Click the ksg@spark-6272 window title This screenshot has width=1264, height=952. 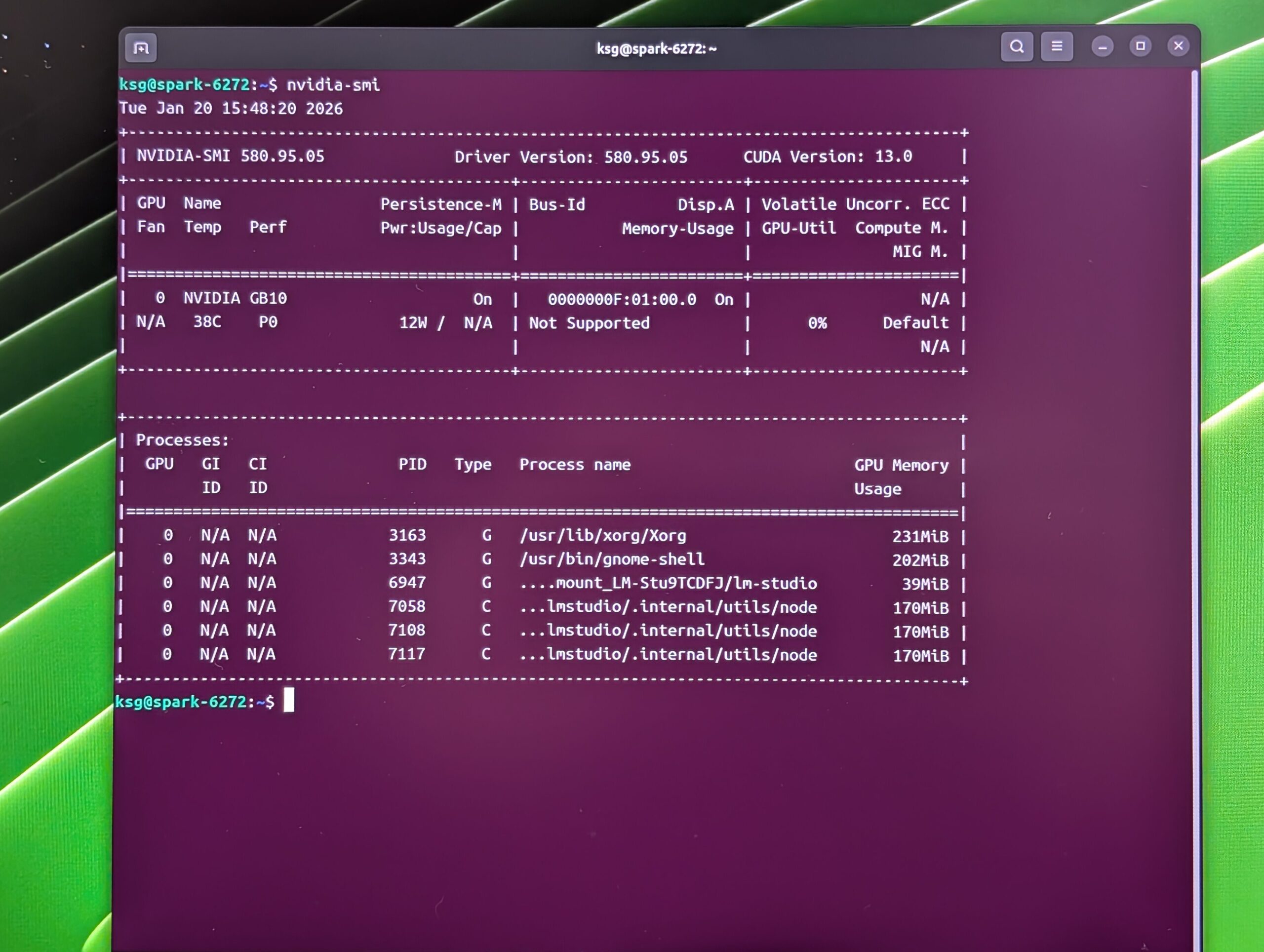pos(656,49)
